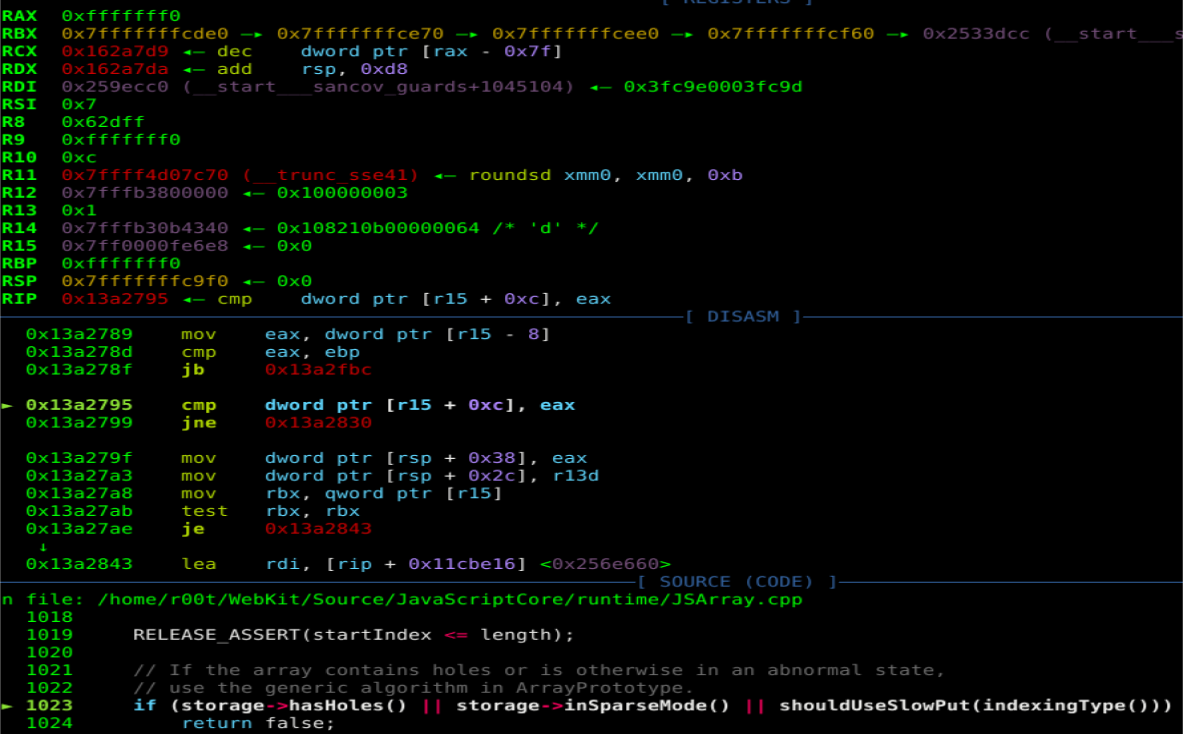Viewport: 1183px width, 734px height.
Task: Click the current-line arrow beside source line 1023
Action: point(7,706)
